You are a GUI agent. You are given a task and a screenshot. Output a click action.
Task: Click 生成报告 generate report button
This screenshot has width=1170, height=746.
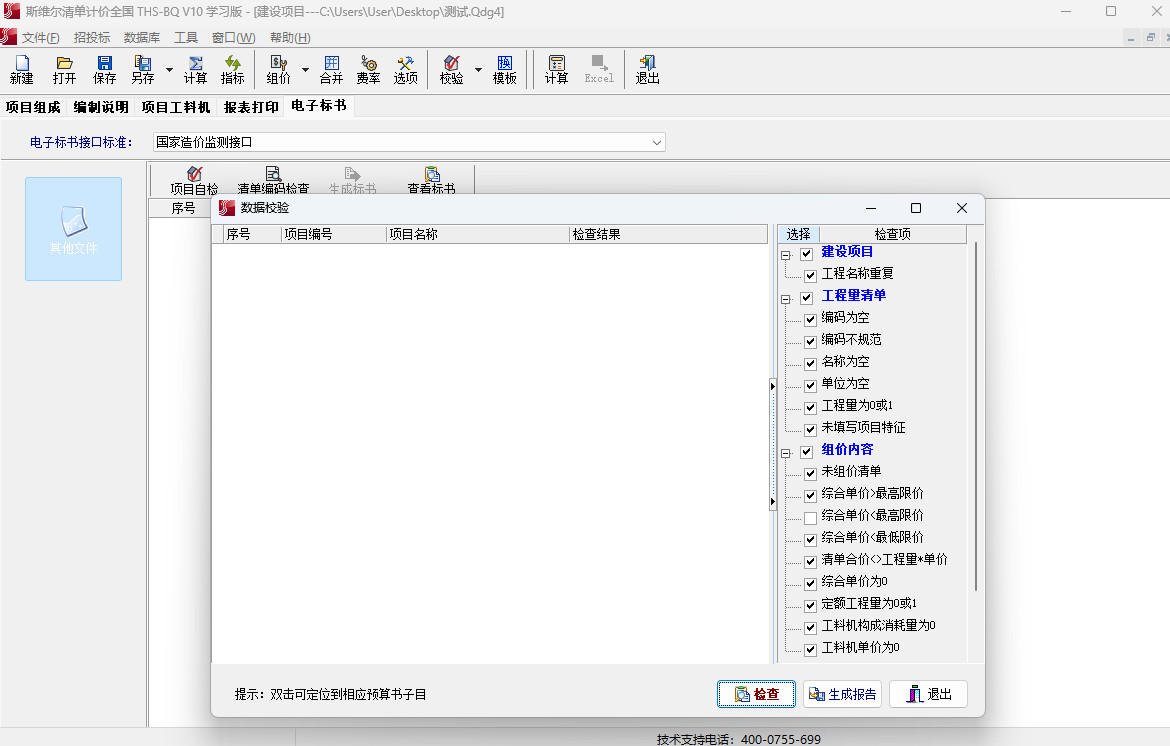coord(842,694)
